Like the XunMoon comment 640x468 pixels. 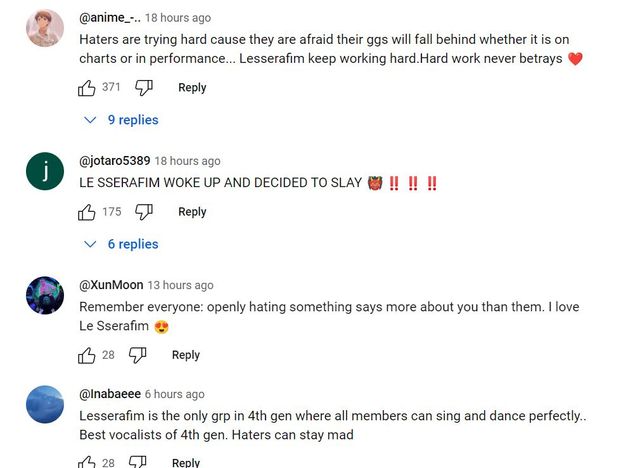(x=87, y=355)
